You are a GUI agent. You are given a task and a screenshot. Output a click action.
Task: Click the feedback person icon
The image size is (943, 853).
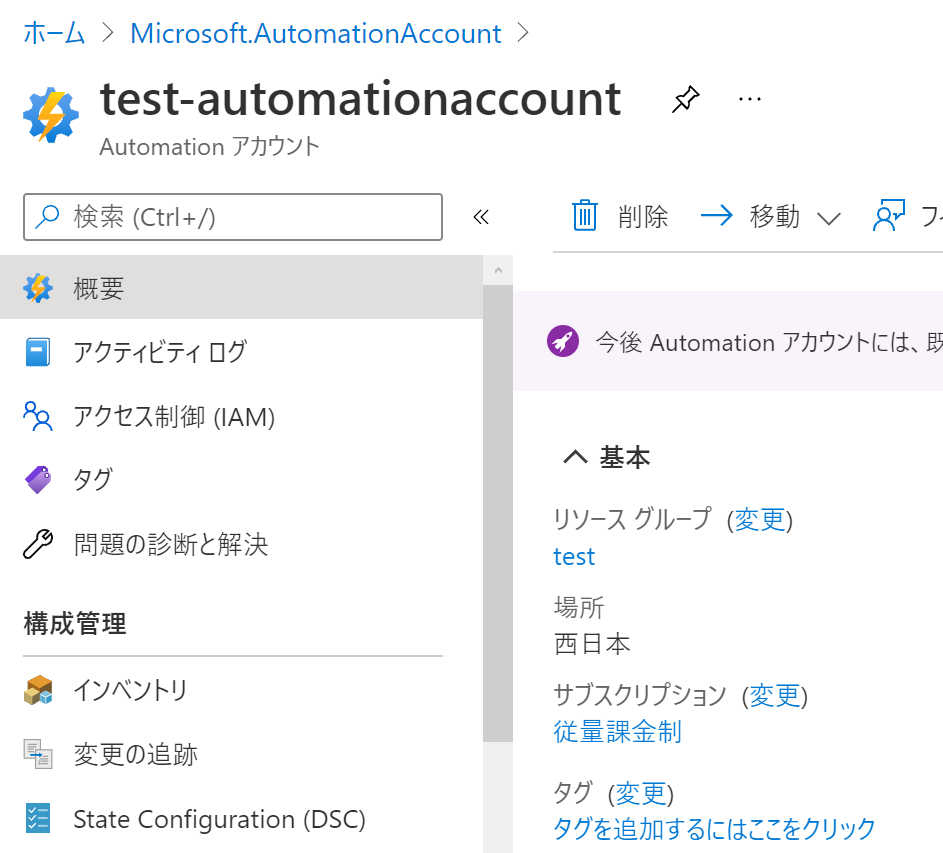click(889, 215)
